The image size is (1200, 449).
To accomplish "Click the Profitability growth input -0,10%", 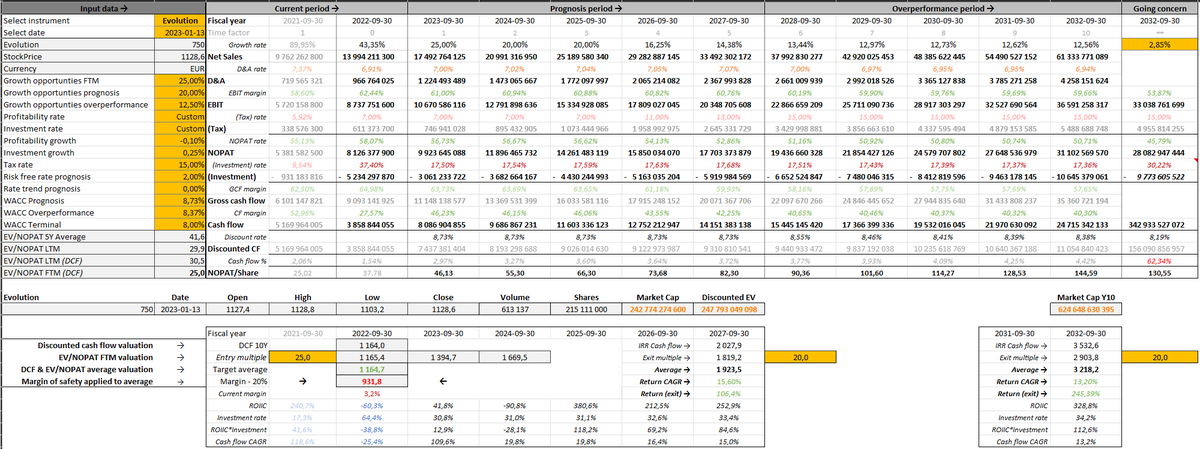I will point(181,141).
